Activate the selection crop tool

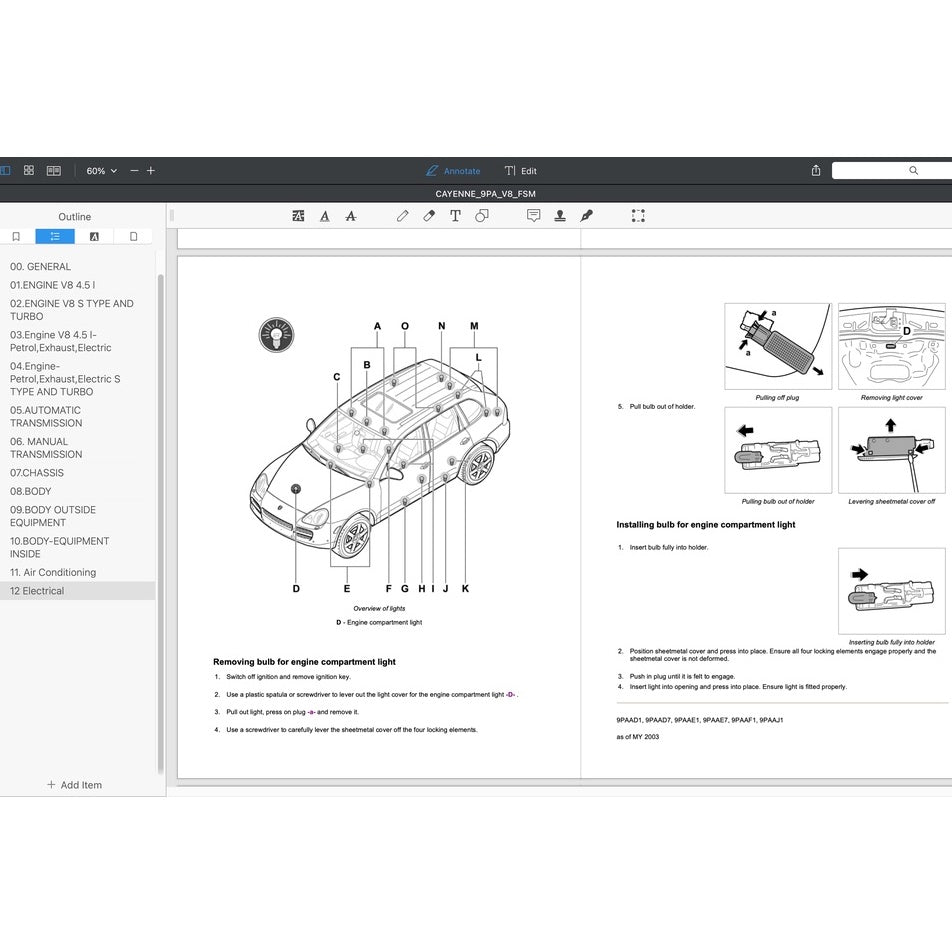tap(638, 215)
